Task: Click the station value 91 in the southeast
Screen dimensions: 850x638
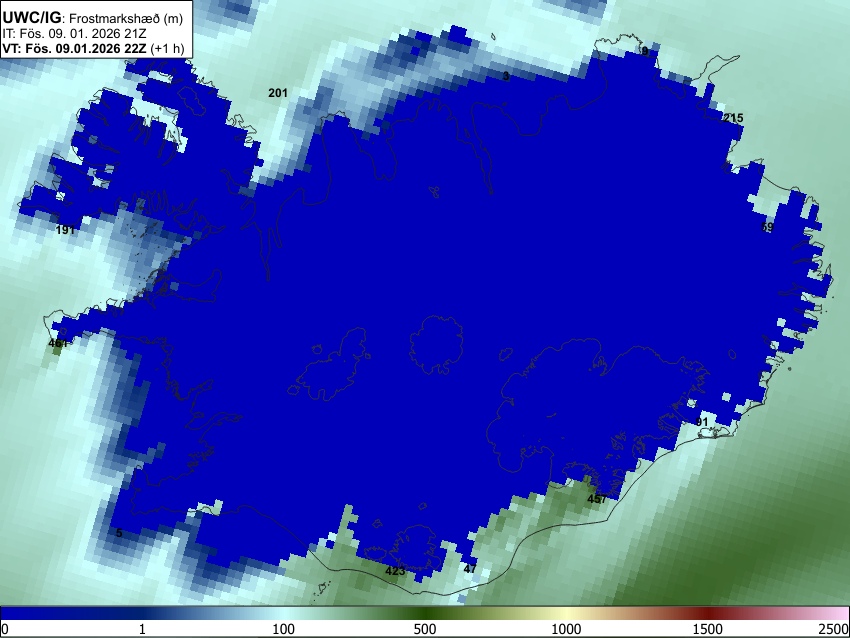Action: pos(702,422)
